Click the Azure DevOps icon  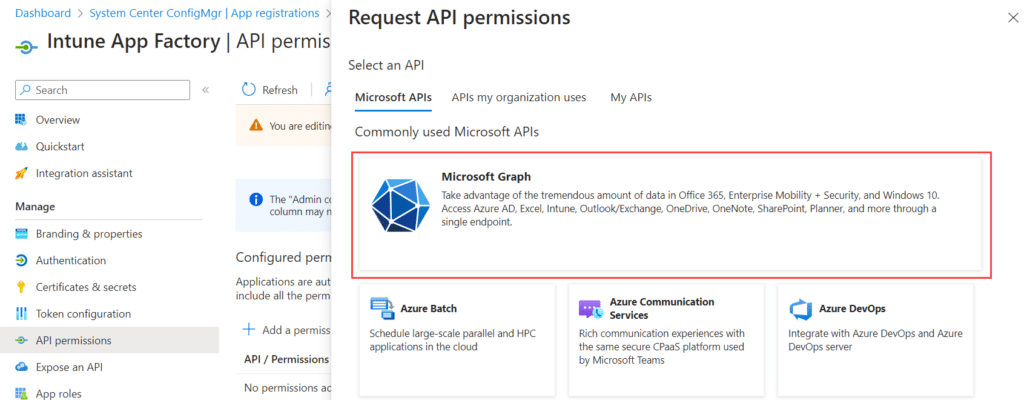(799, 308)
